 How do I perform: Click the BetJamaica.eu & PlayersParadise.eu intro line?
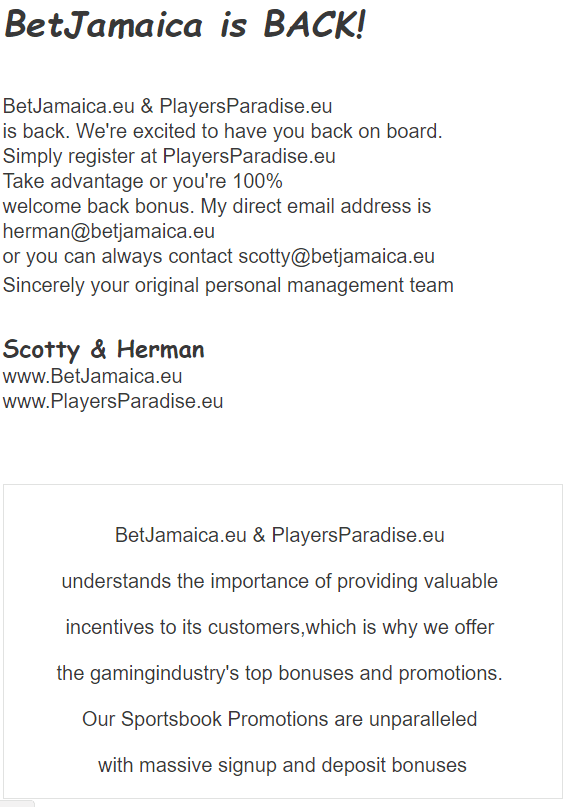167,107
